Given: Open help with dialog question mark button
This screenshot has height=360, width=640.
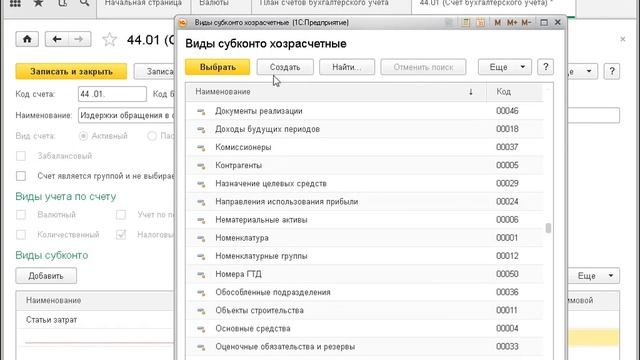Looking at the screenshot, I should pyautogui.click(x=546, y=67).
